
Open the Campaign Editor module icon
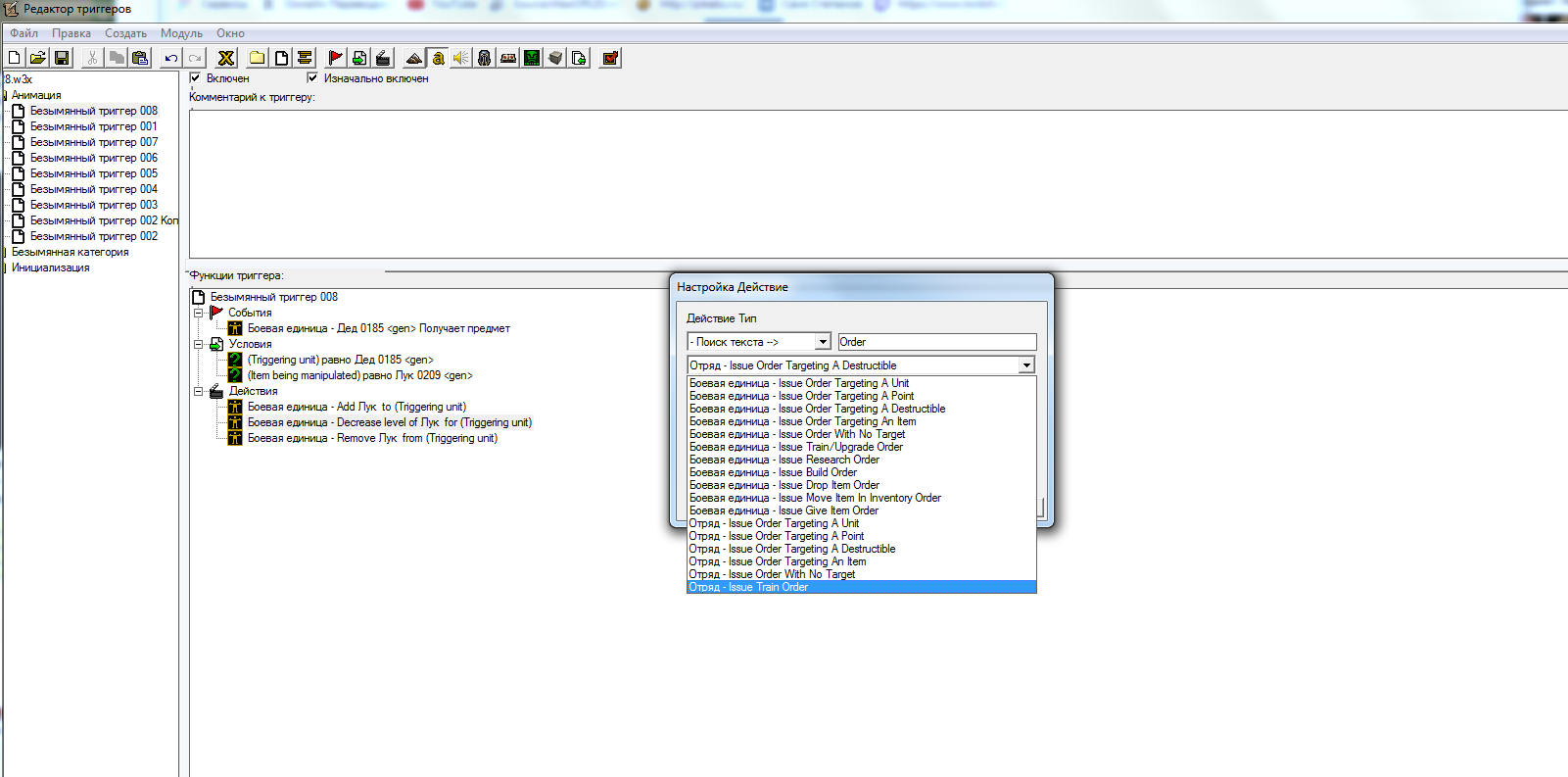point(508,58)
